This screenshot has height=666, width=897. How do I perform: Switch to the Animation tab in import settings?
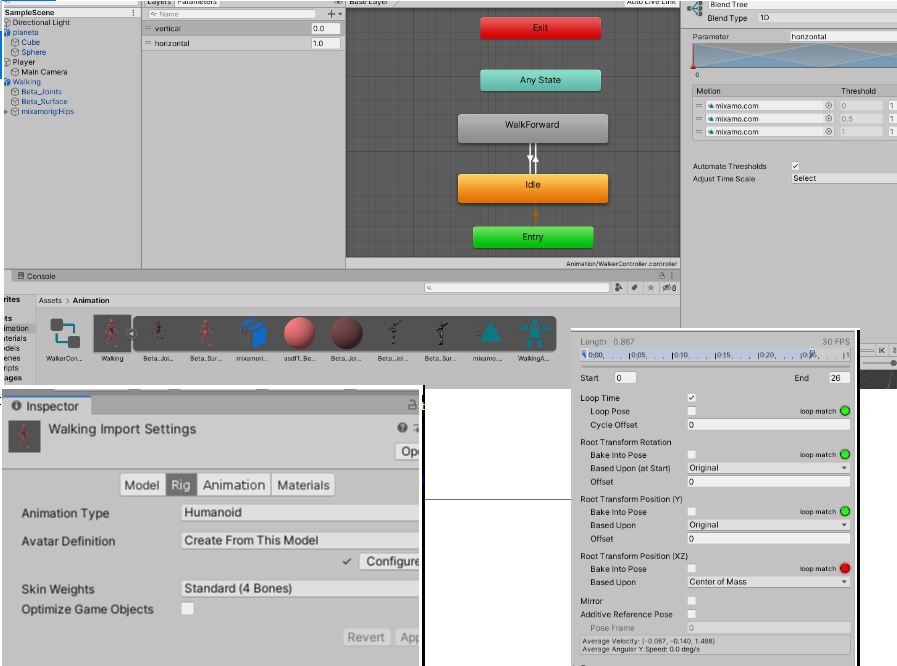click(233, 485)
